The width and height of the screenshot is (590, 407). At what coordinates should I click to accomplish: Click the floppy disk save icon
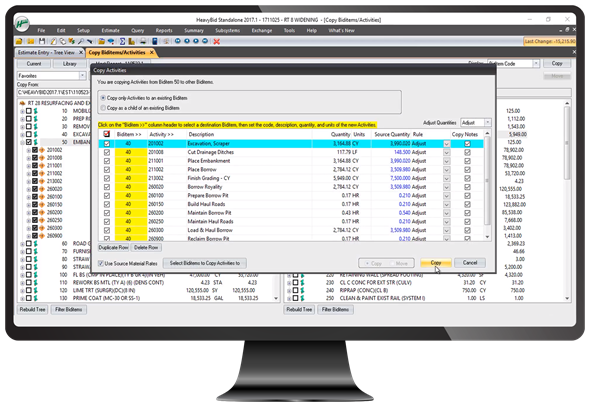42,41
